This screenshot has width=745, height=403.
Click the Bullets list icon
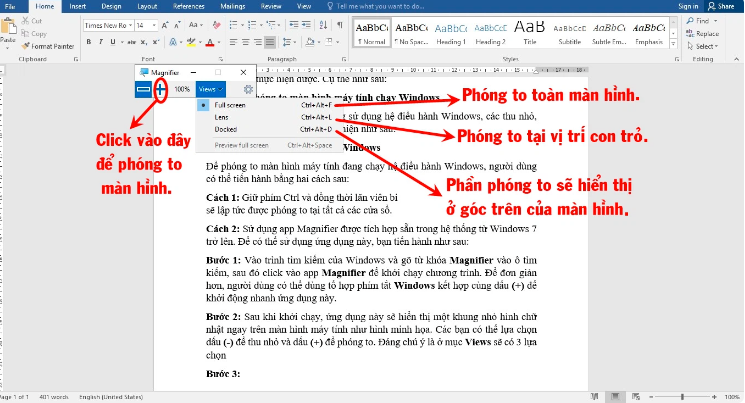[x=233, y=25]
